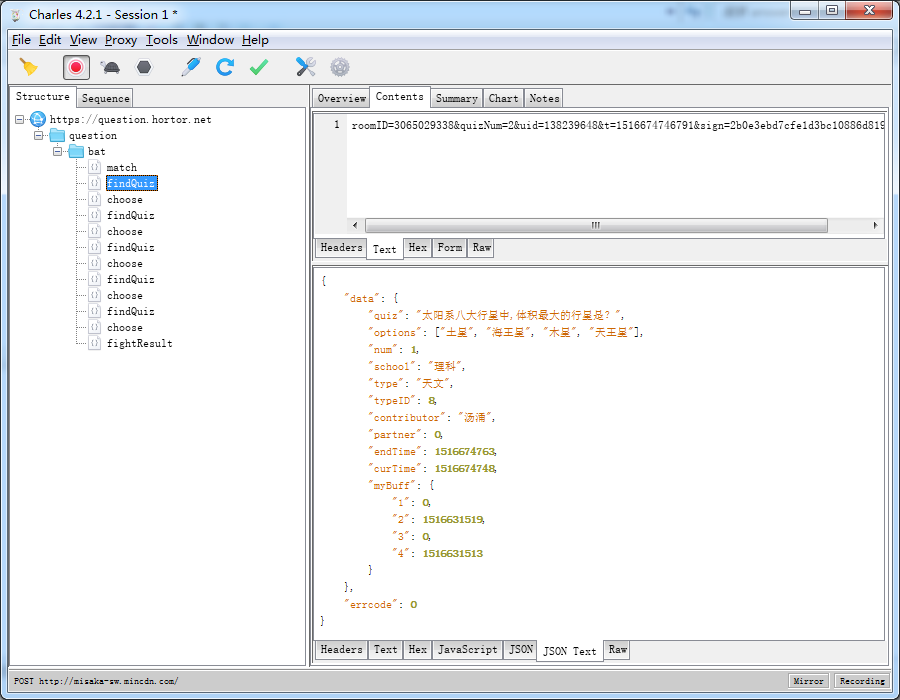Select the match request in tree
The height and width of the screenshot is (700, 900).
(x=122, y=168)
